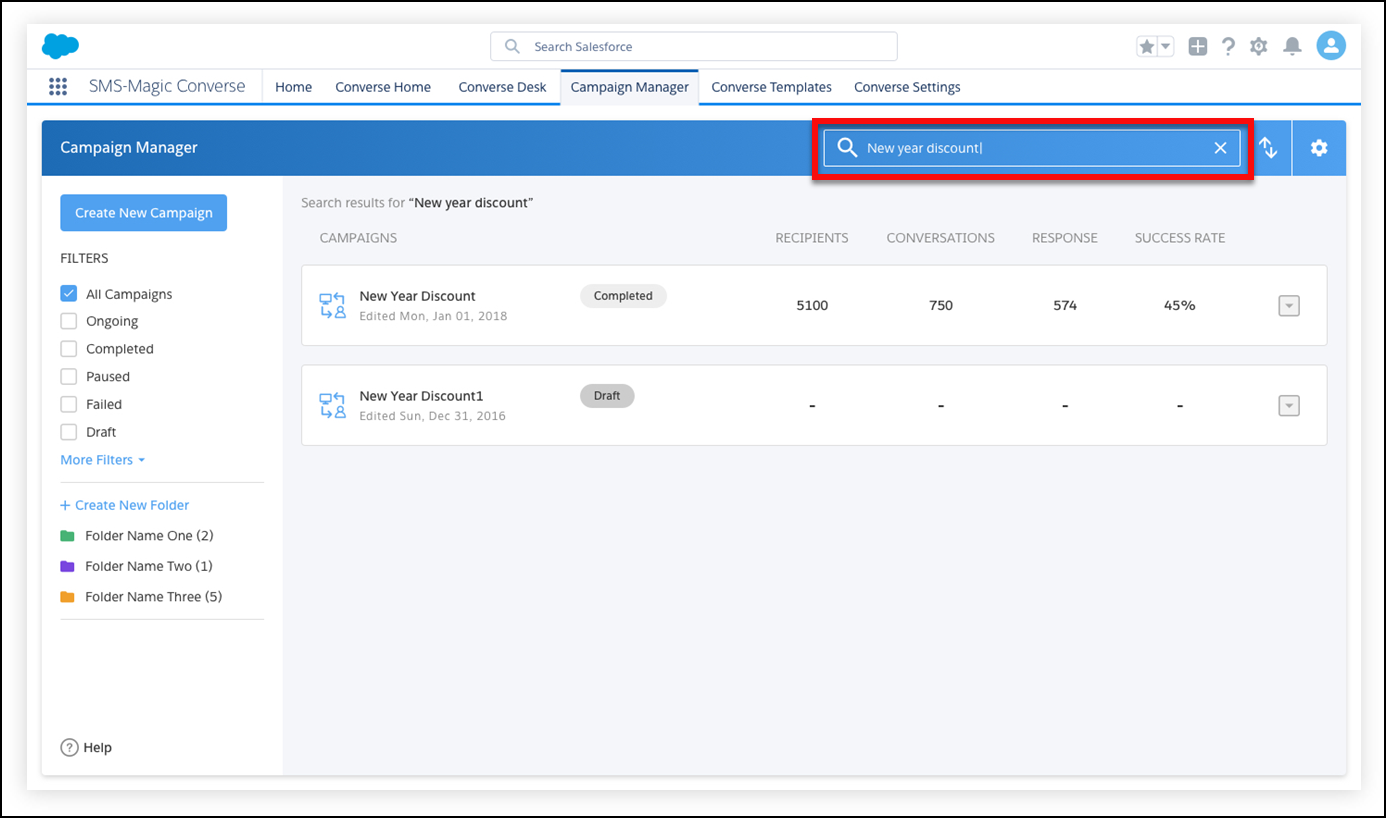Click the RESPONSE column header

[1065, 238]
